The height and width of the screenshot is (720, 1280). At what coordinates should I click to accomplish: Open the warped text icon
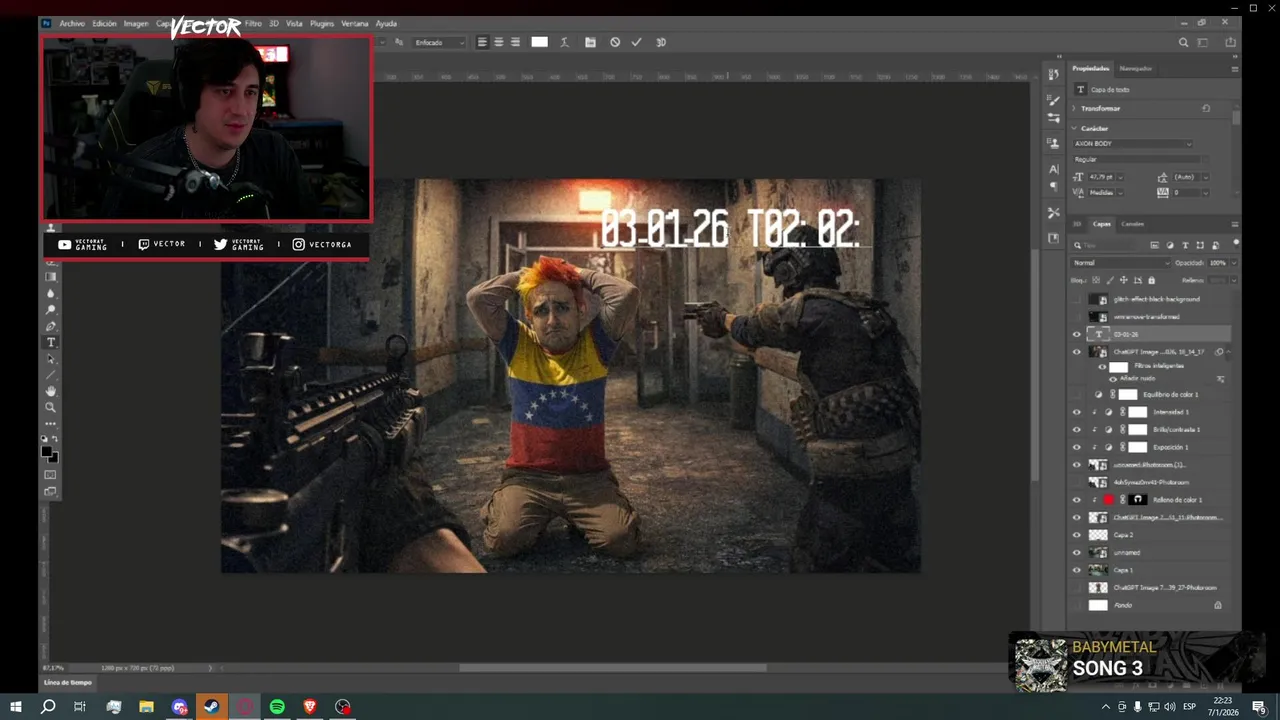pos(564,42)
